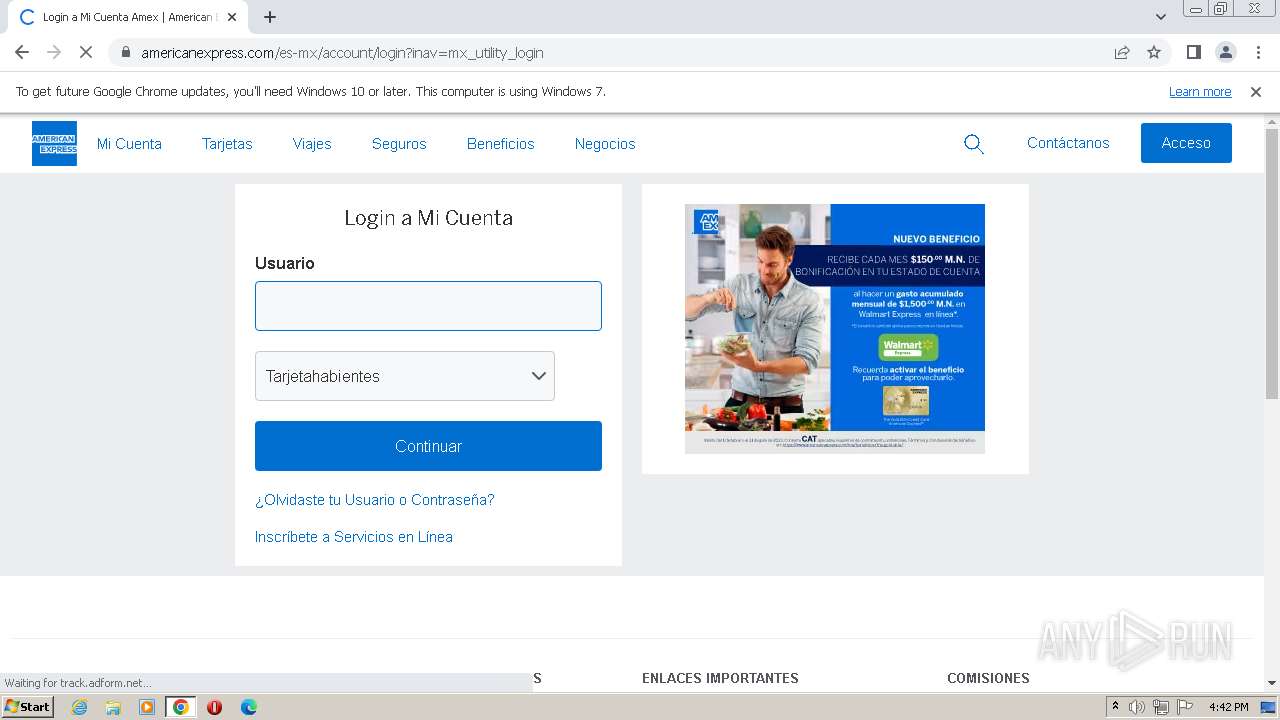Viewport: 1280px width, 720px height.
Task: Open File Explorer folder in taskbar
Action: pos(113,707)
